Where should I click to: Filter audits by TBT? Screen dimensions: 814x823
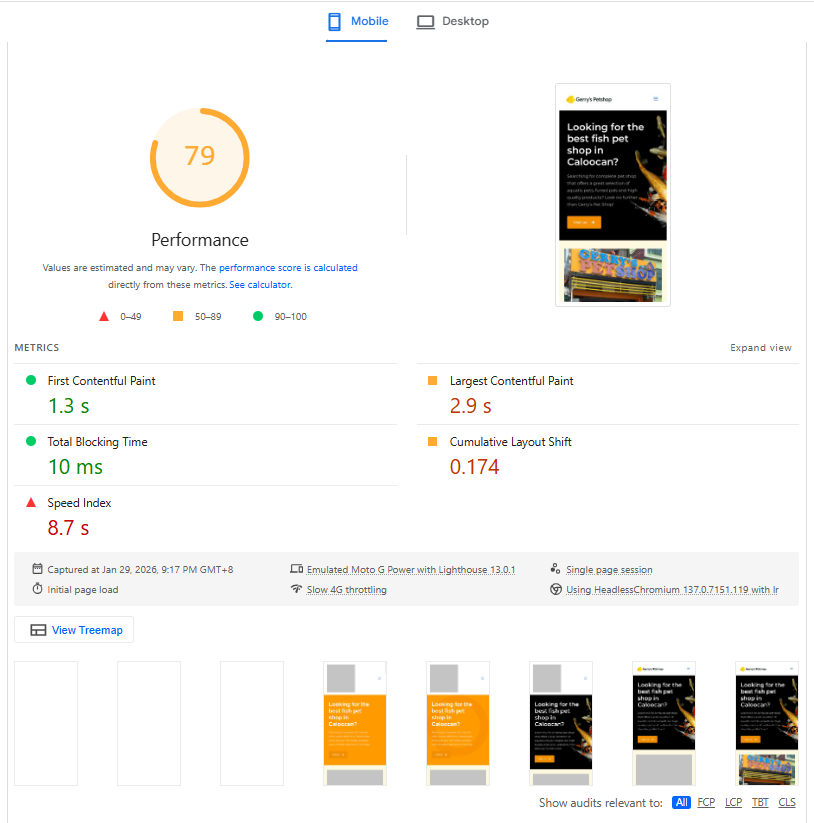coord(760,802)
